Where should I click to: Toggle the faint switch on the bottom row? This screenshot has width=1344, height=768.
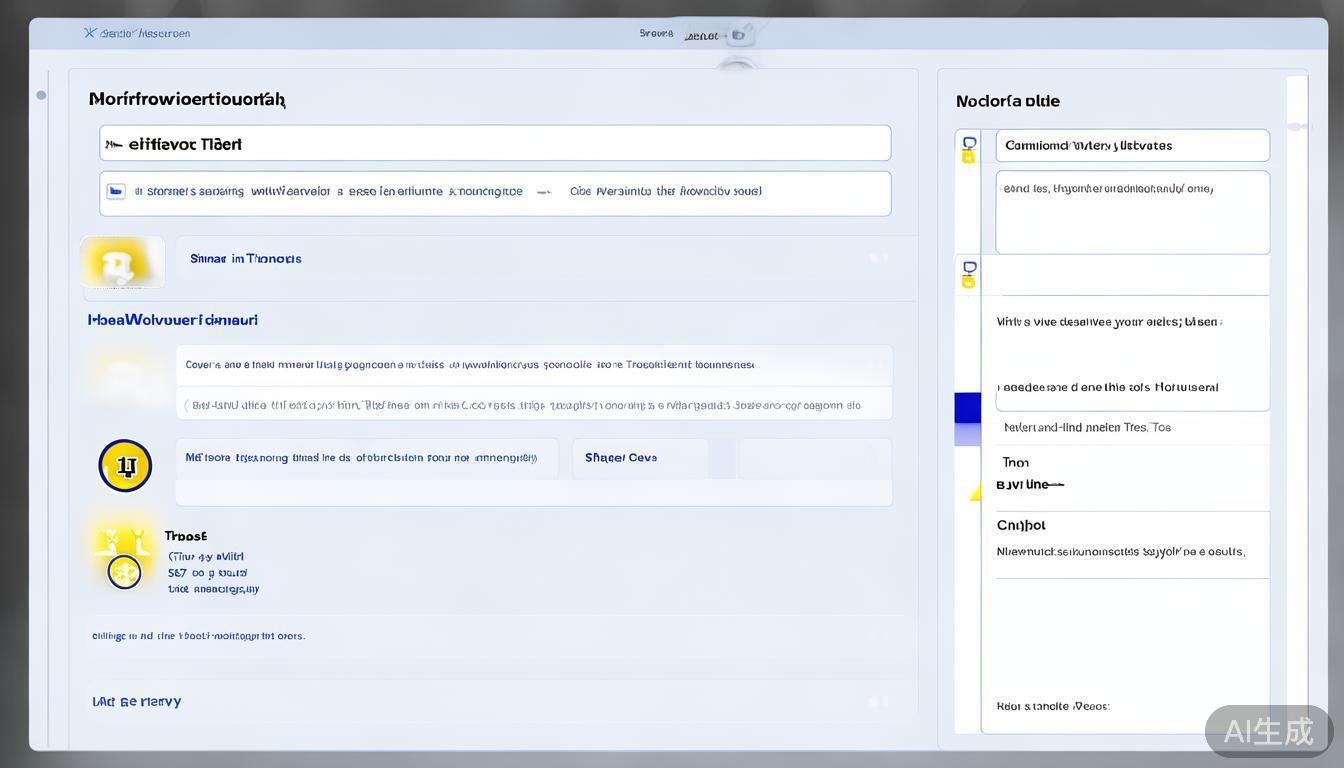click(x=878, y=702)
